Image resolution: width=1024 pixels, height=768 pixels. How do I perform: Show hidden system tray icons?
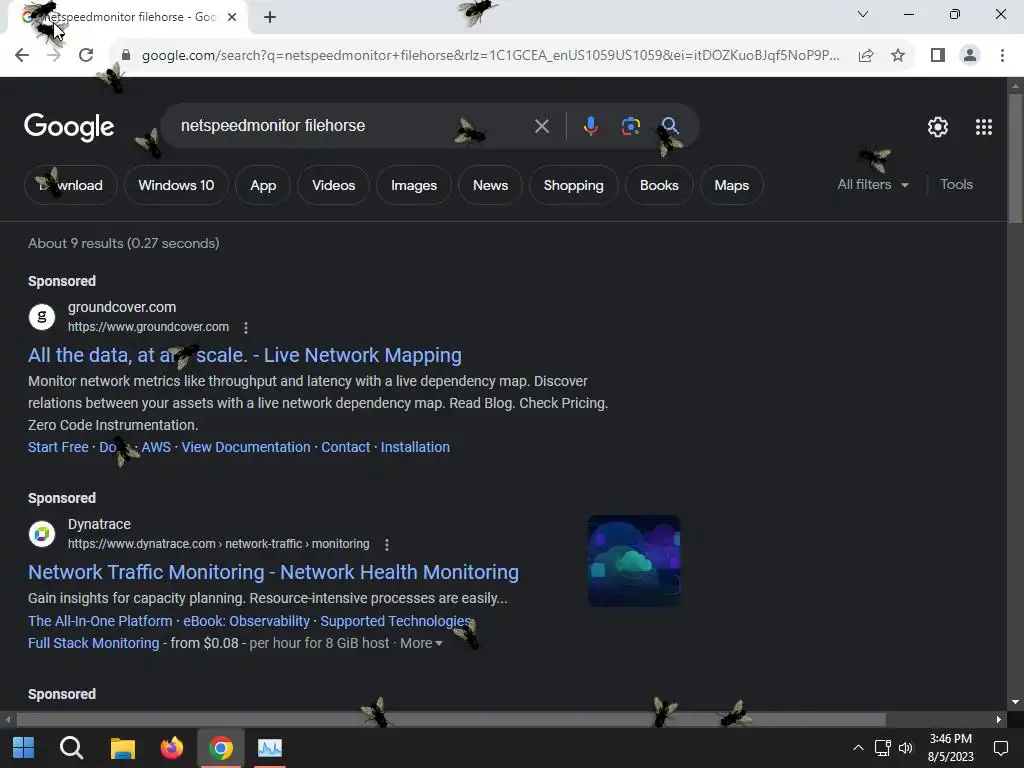click(x=858, y=748)
